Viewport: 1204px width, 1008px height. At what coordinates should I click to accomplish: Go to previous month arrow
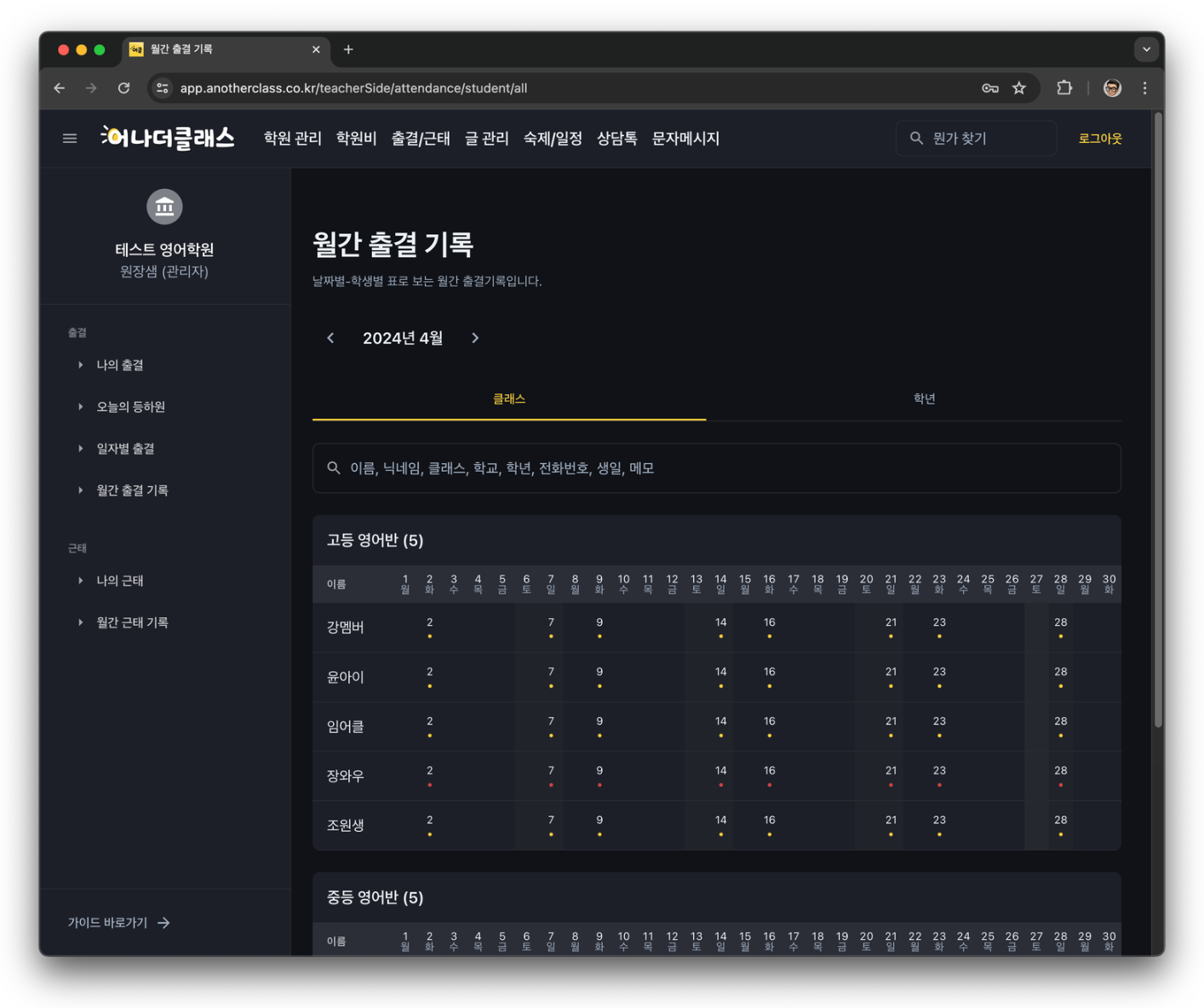[331, 338]
